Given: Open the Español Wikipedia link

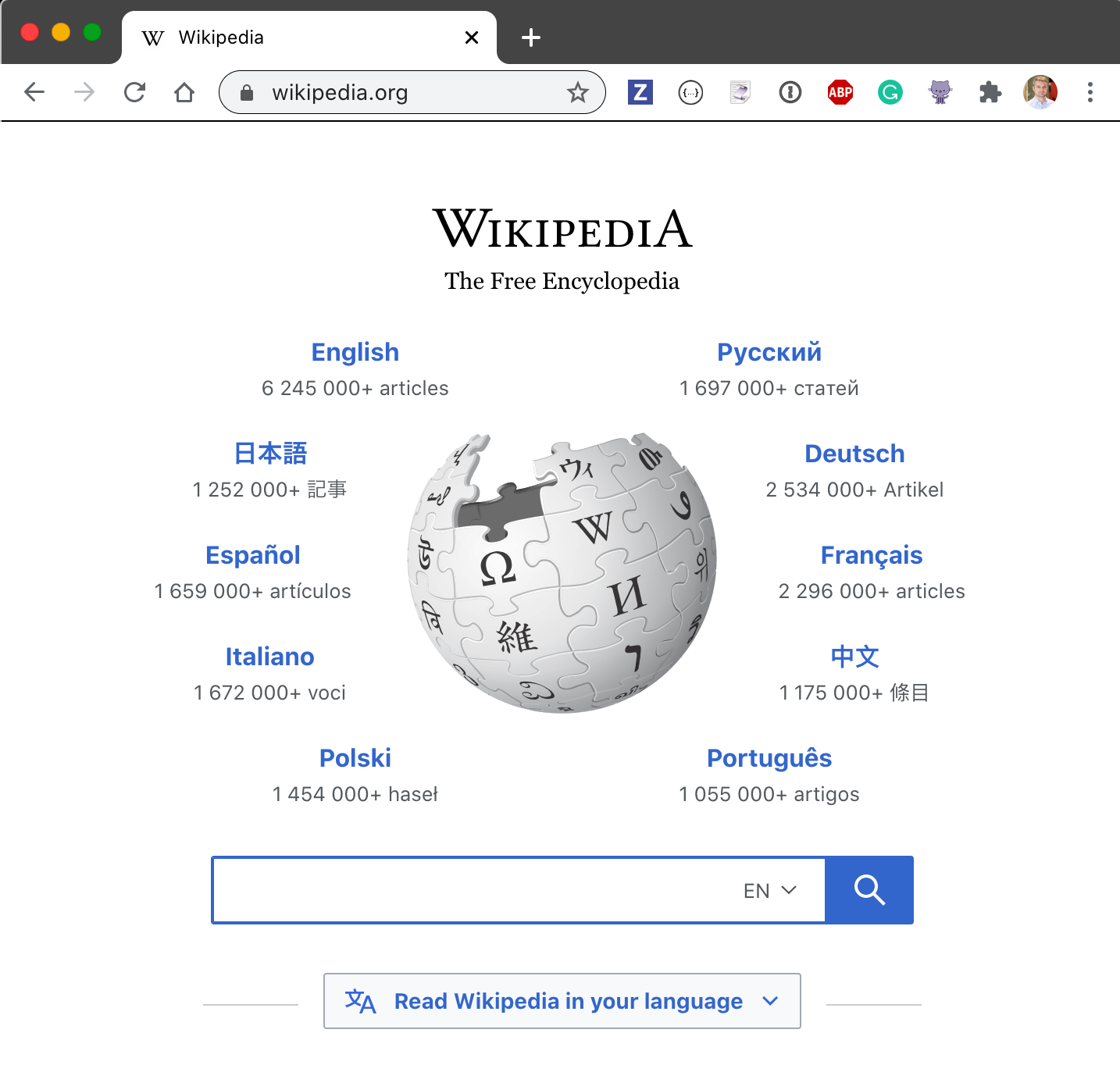Looking at the screenshot, I should [x=253, y=555].
